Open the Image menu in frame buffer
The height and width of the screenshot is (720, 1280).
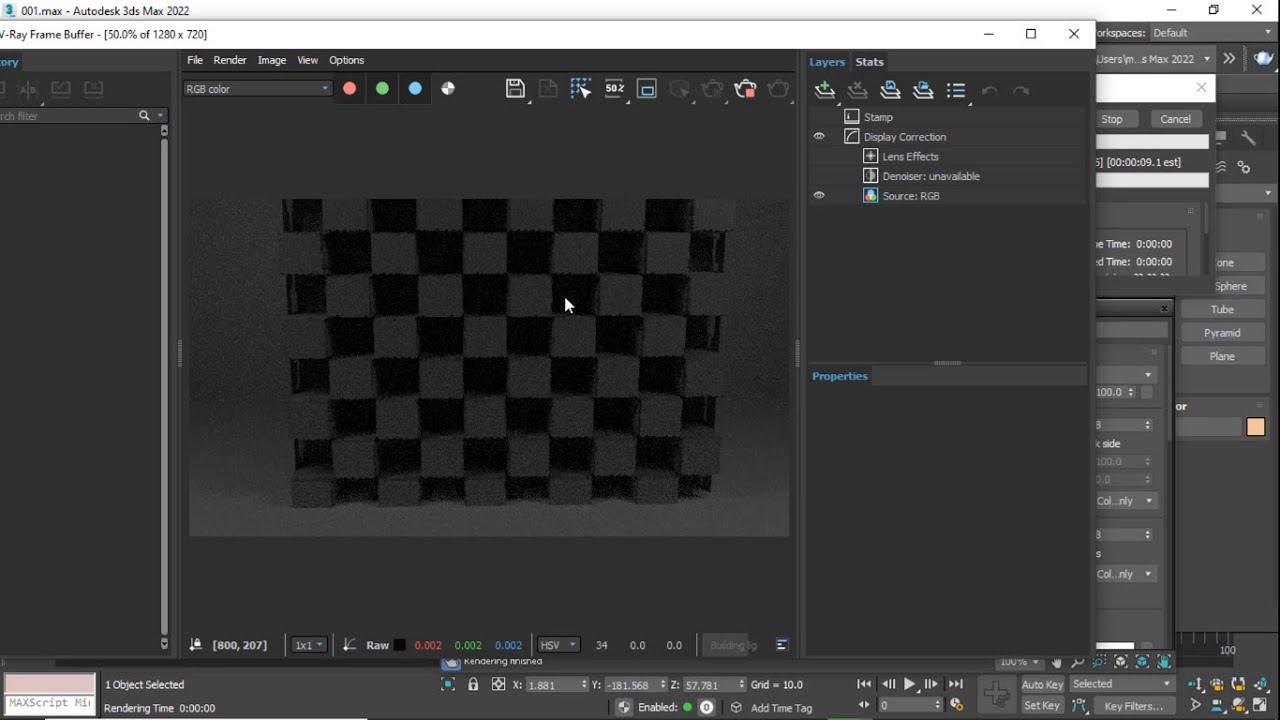[272, 60]
